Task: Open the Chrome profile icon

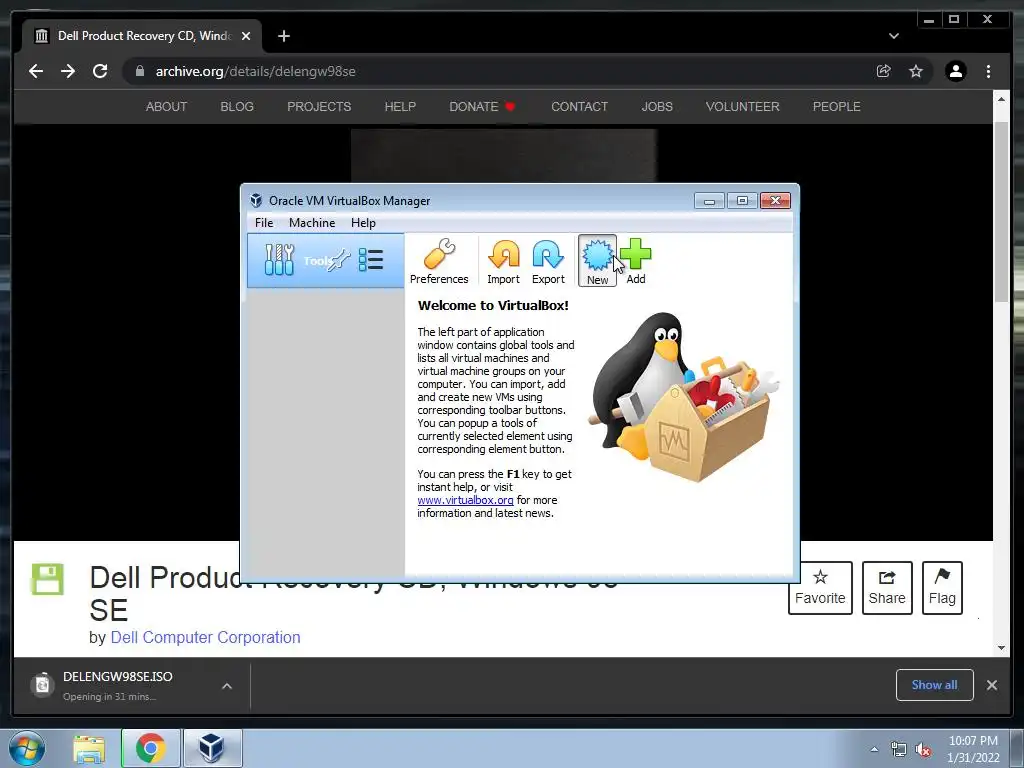Action: (x=956, y=71)
